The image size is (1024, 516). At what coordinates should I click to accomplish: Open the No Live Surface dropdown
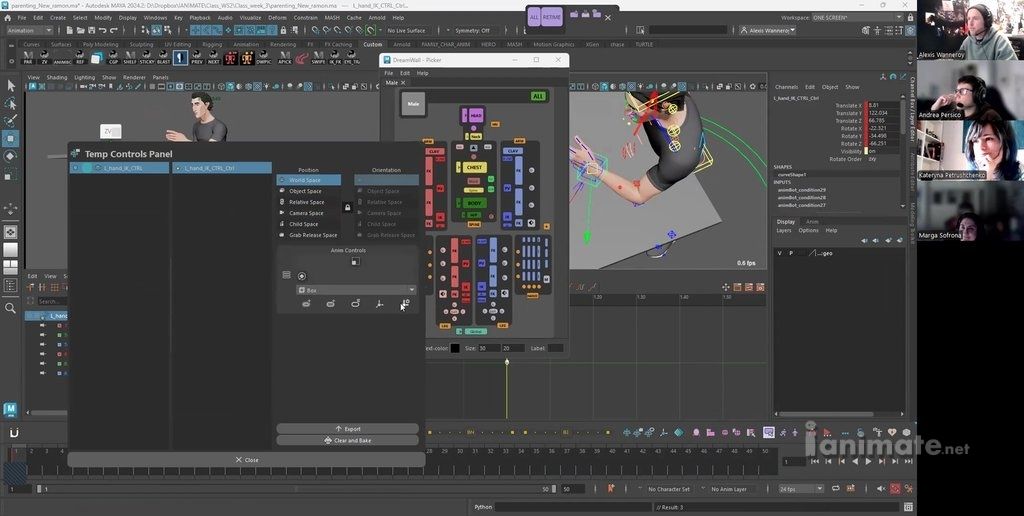407,31
